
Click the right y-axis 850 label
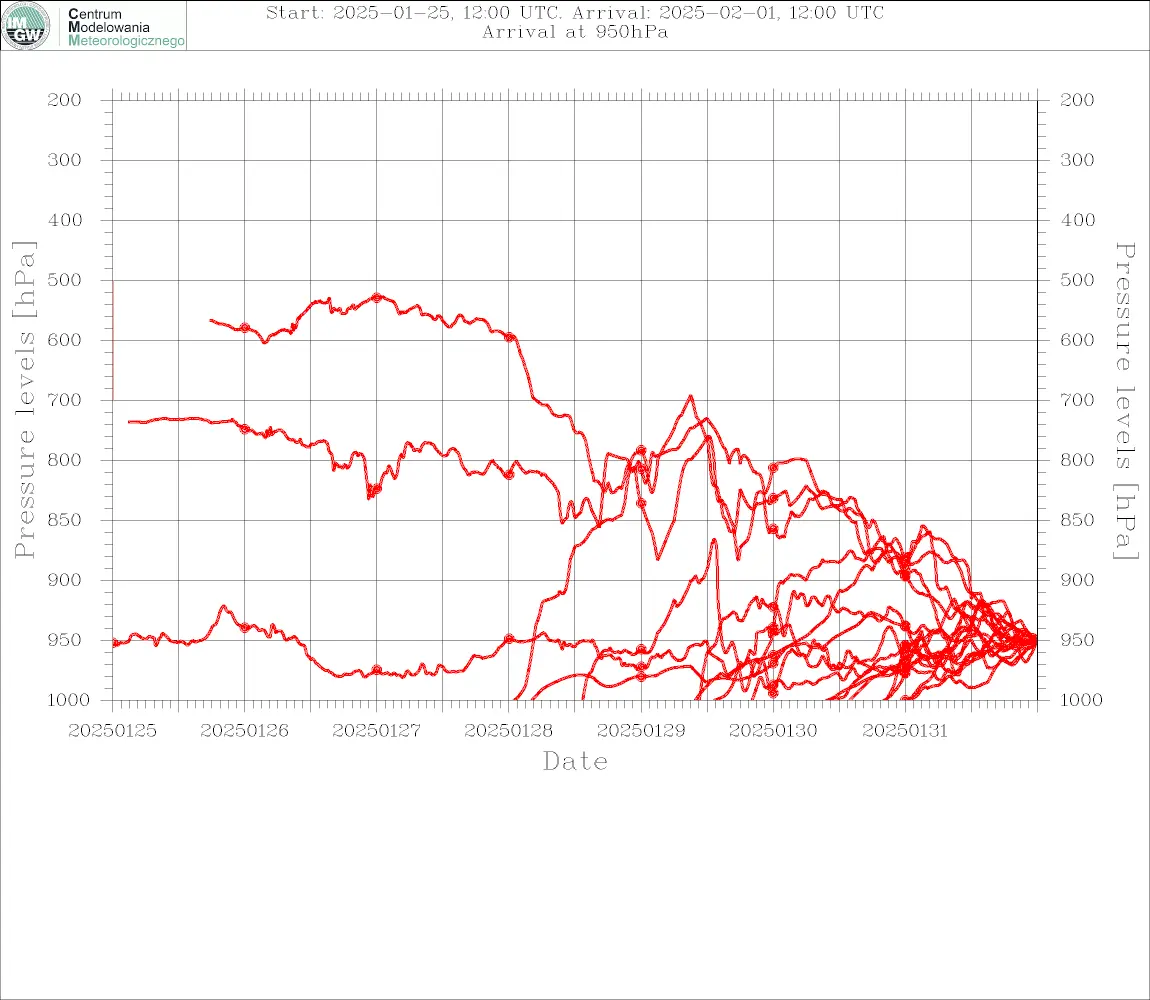[1077, 520]
